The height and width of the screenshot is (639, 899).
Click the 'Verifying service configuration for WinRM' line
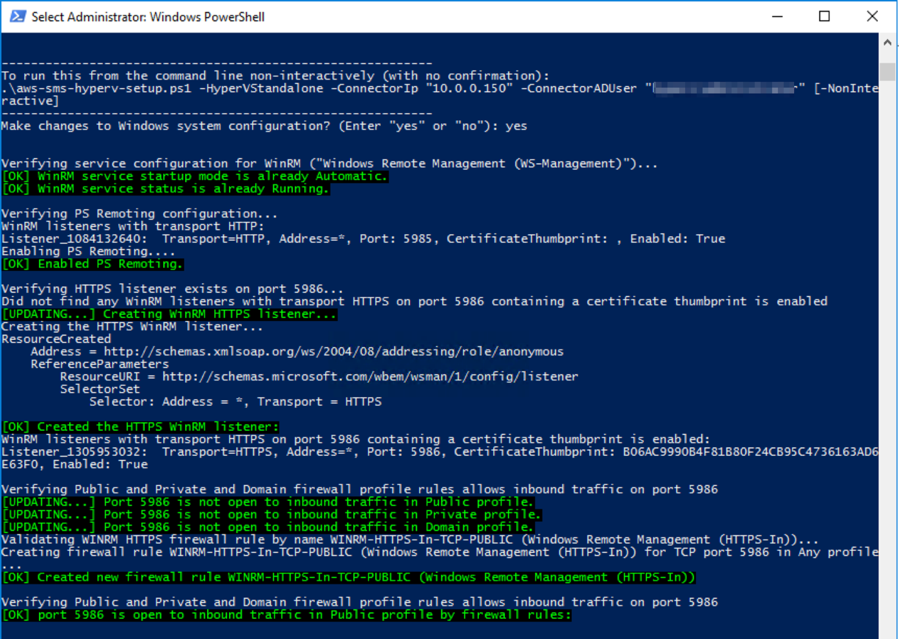tap(330, 164)
